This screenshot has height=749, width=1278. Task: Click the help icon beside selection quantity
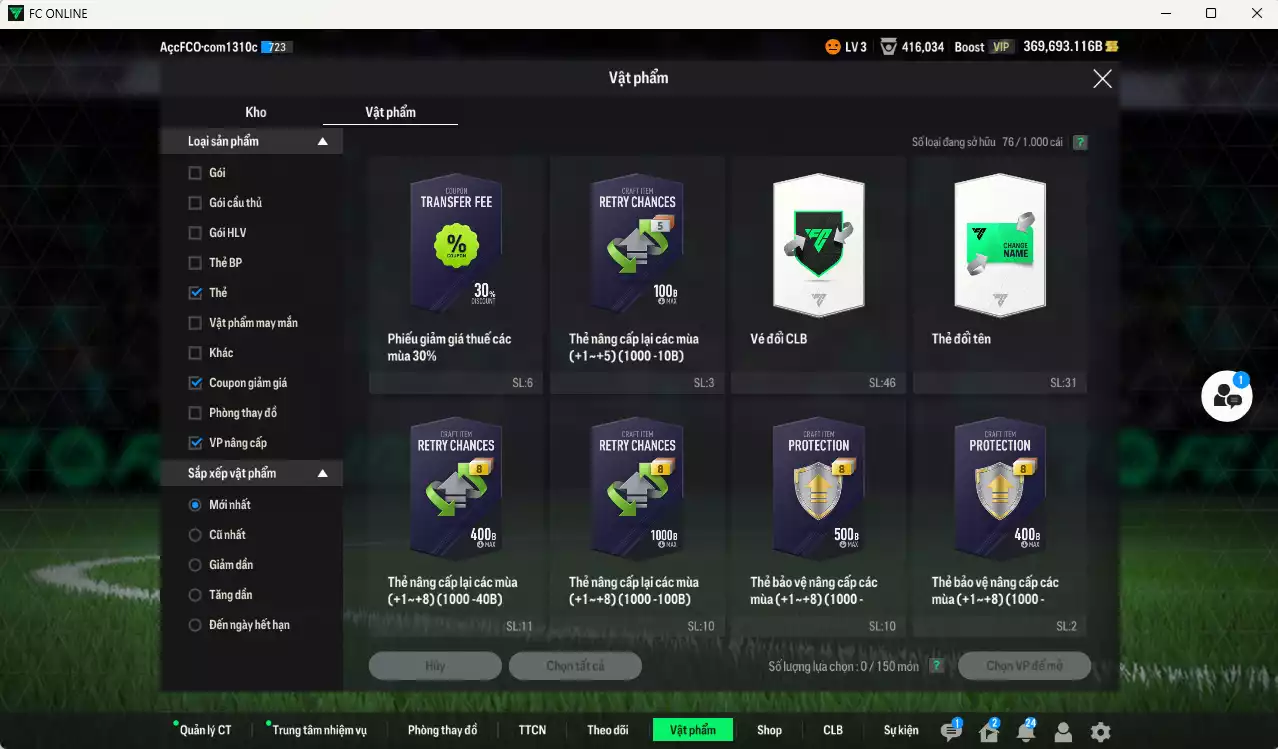point(936,666)
